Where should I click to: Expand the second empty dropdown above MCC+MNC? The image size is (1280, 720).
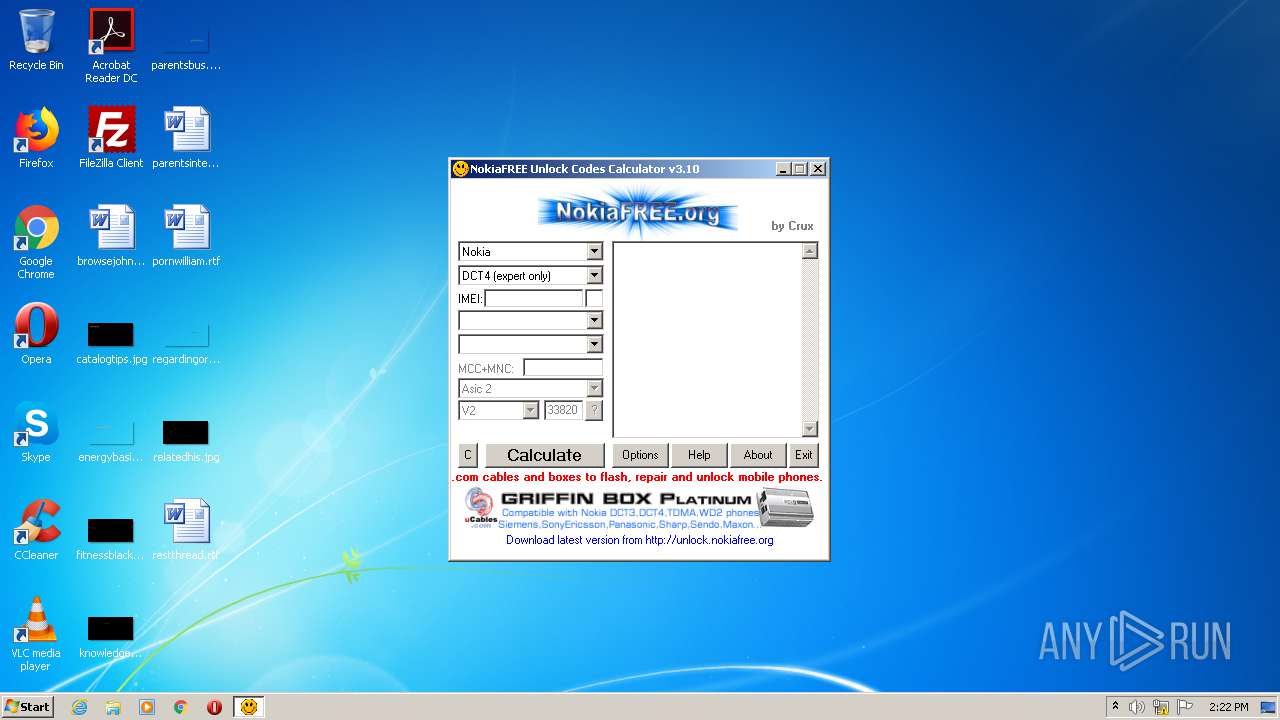(x=595, y=344)
